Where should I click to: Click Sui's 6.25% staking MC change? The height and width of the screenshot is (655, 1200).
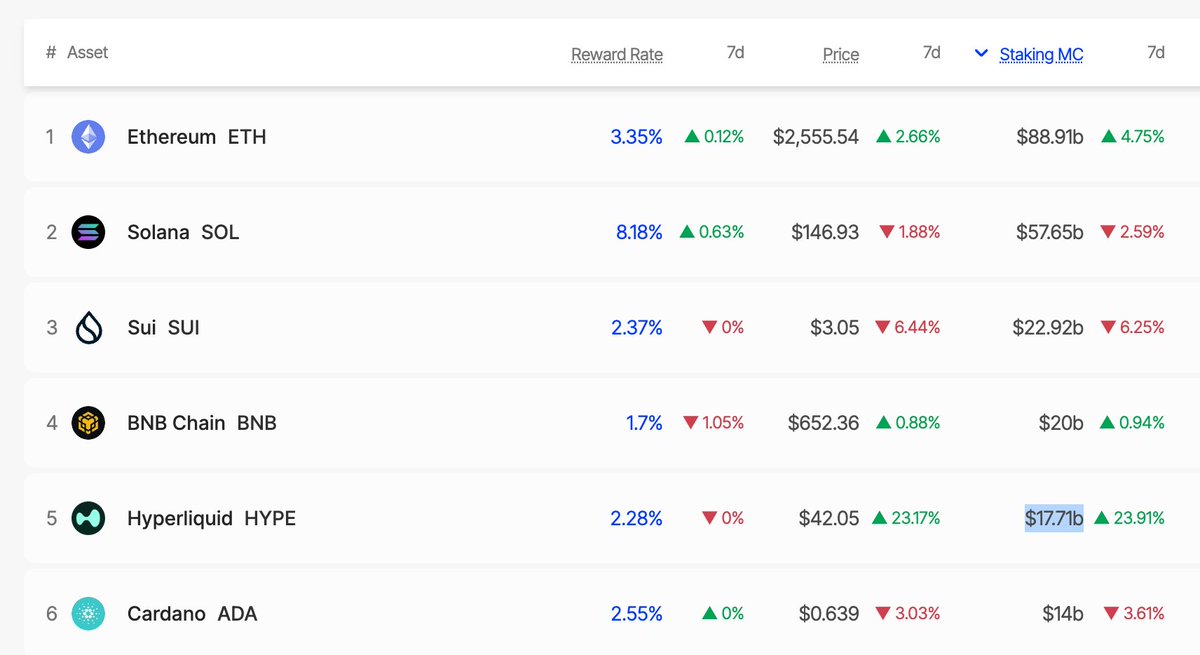(1133, 328)
